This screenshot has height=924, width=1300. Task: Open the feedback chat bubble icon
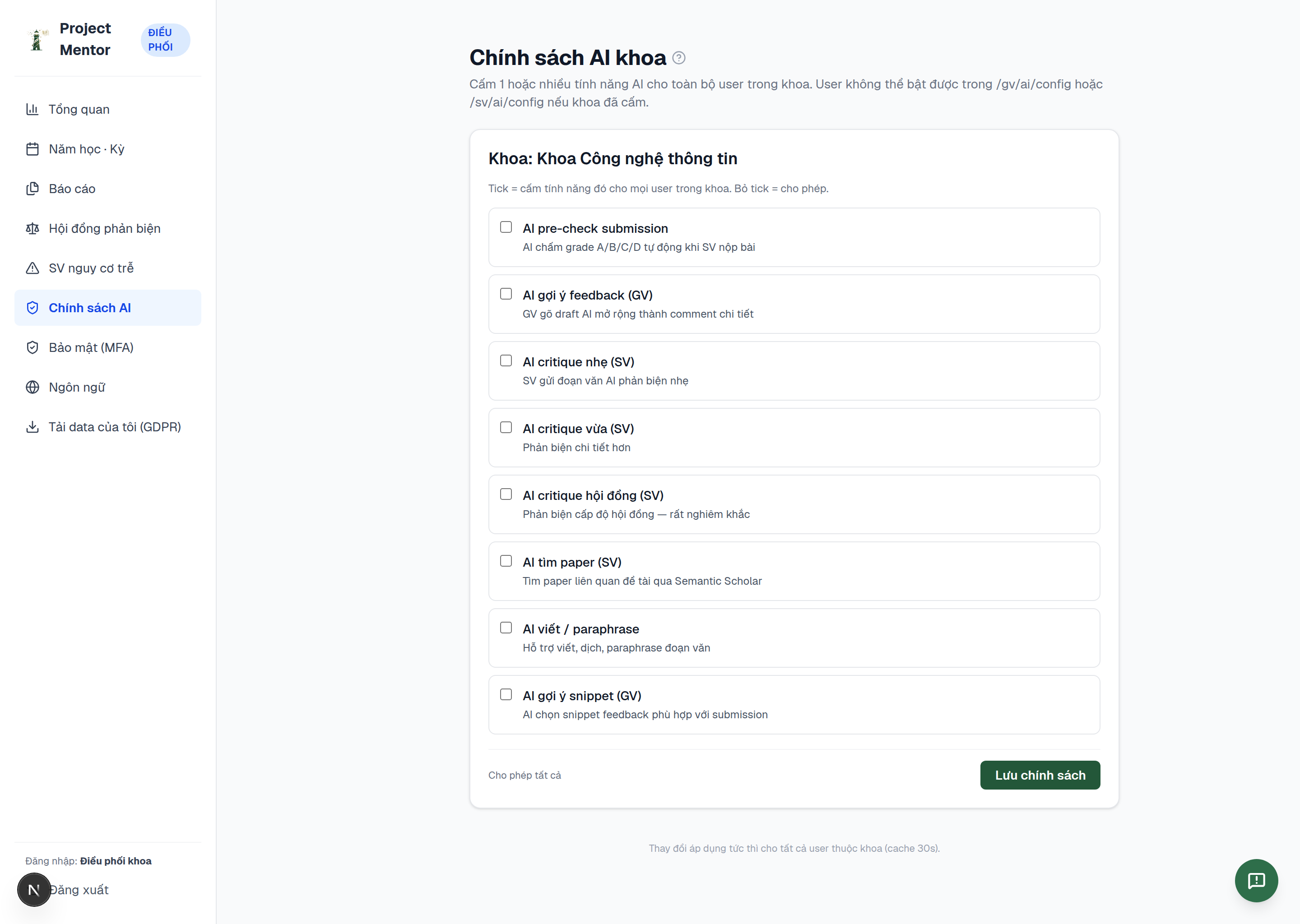[1256, 880]
